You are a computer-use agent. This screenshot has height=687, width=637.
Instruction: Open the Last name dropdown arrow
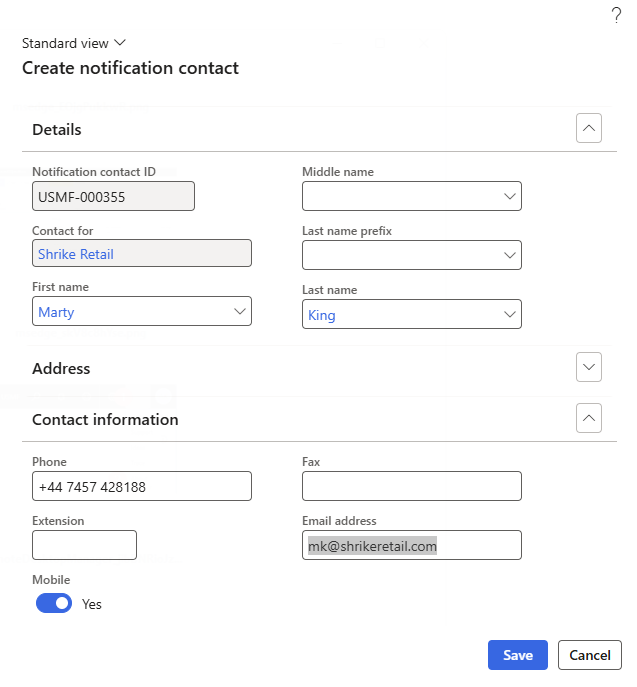point(510,315)
